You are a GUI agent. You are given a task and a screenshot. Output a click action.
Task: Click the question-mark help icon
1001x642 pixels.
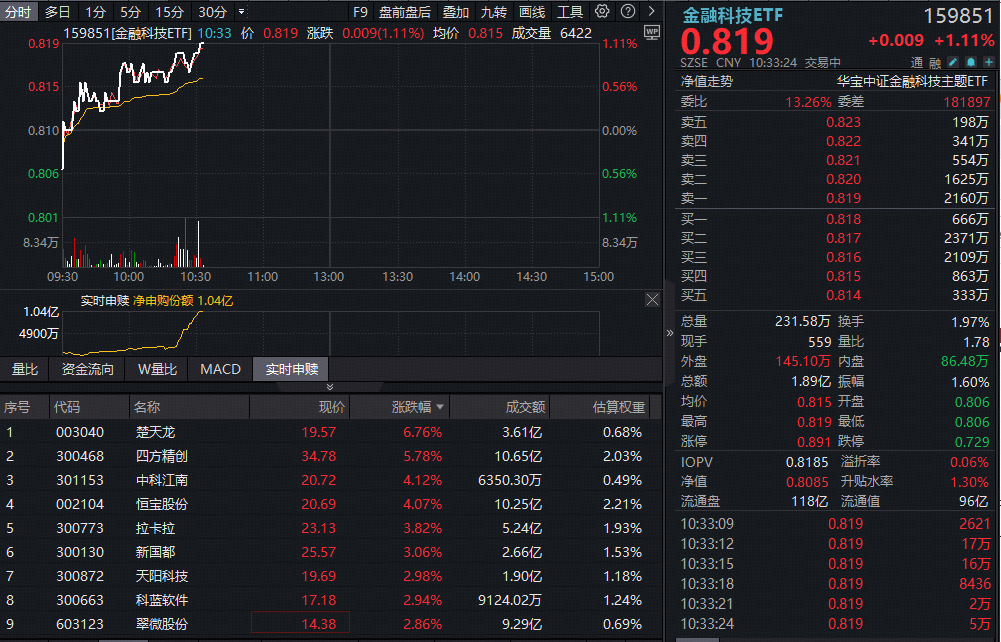pyautogui.click(x=628, y=11)
